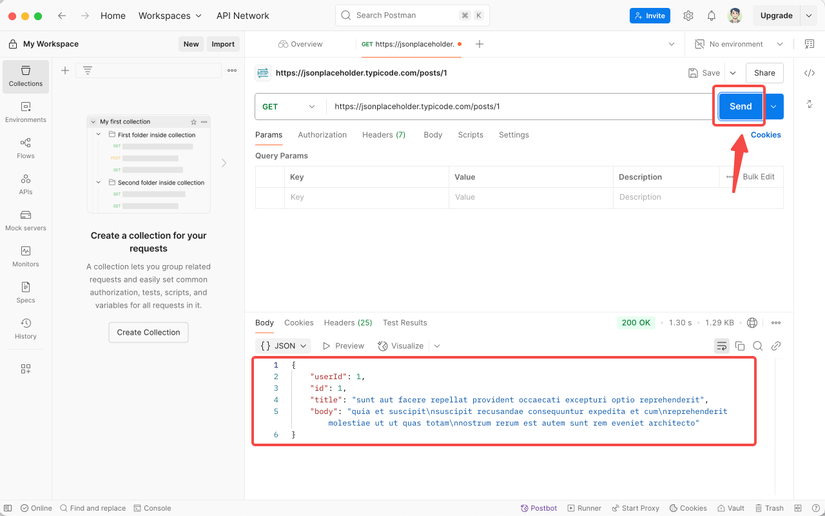Click the Search Postman field
This screenshot has width=825, height=516.
[x=412, y=16]
